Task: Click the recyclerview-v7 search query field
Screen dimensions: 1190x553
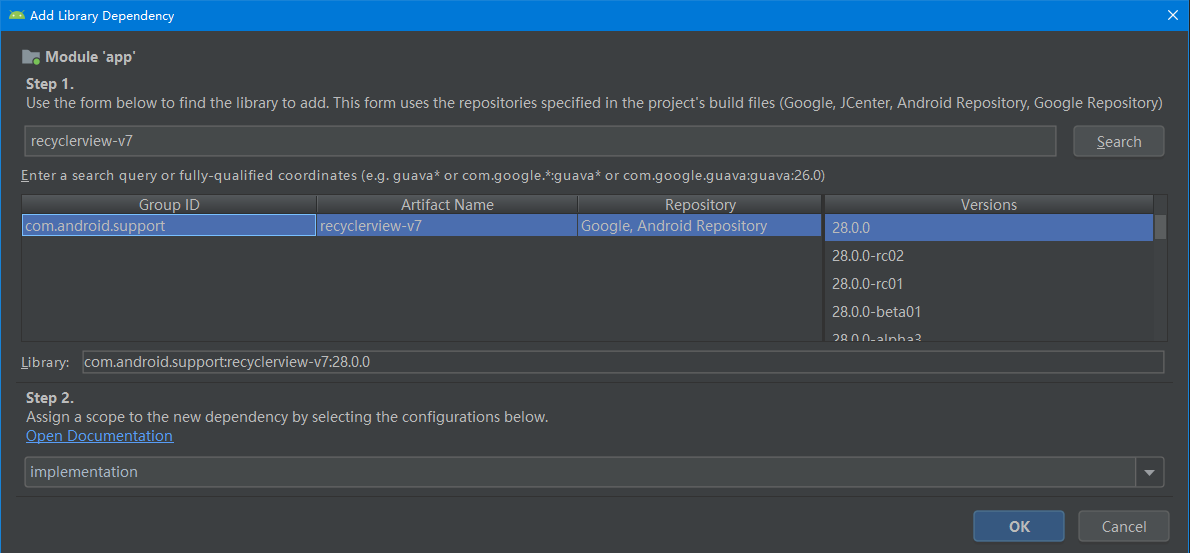Action: (540, 142)
